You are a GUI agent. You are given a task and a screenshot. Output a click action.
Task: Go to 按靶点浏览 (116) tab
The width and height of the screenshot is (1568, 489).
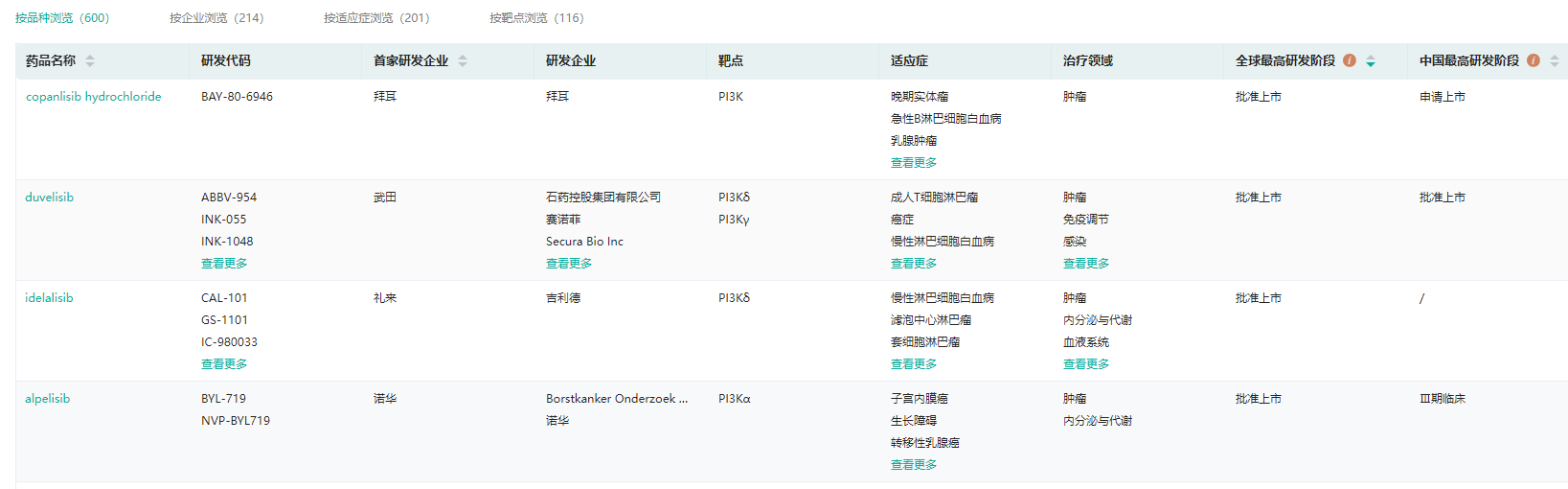(x=536, y=18)
